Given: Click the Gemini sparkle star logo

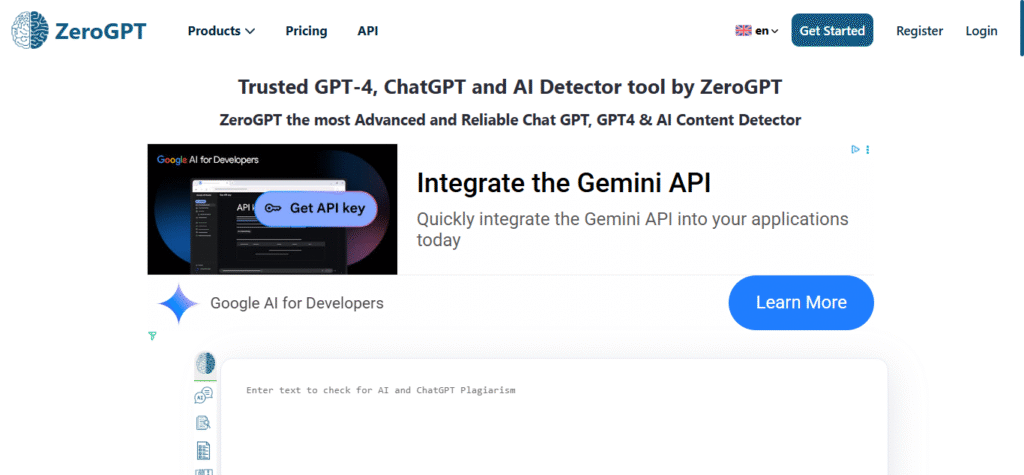Looking at the screenshot, I should point(178,303).
